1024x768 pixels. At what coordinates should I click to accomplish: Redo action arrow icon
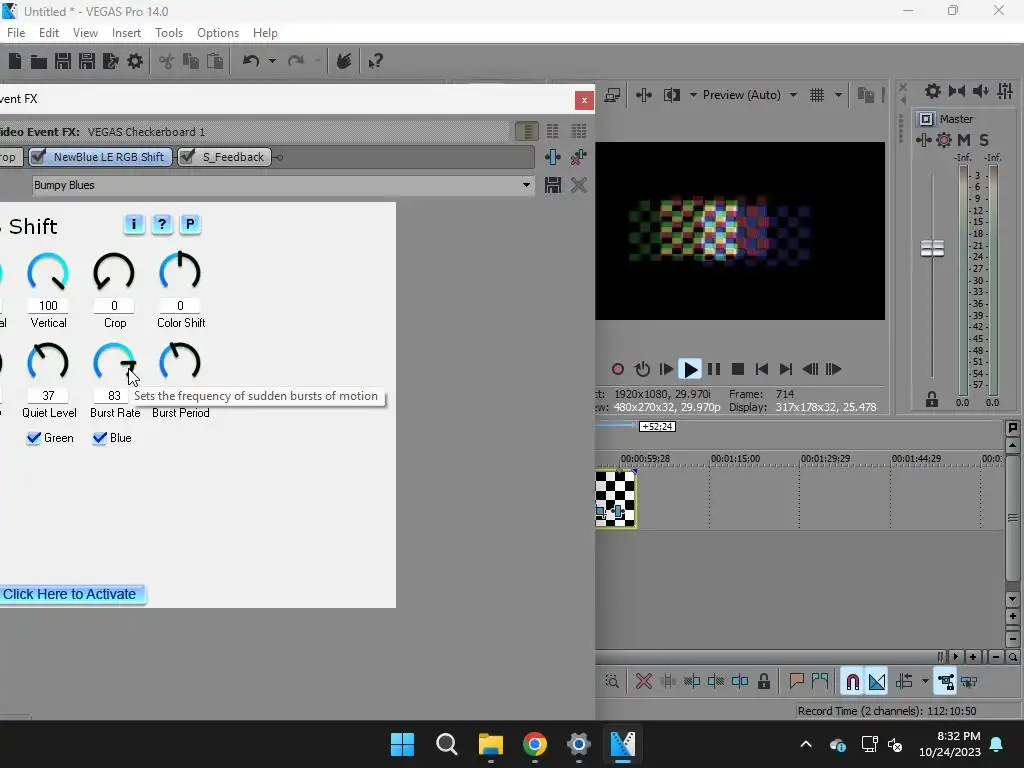(296, 61)
